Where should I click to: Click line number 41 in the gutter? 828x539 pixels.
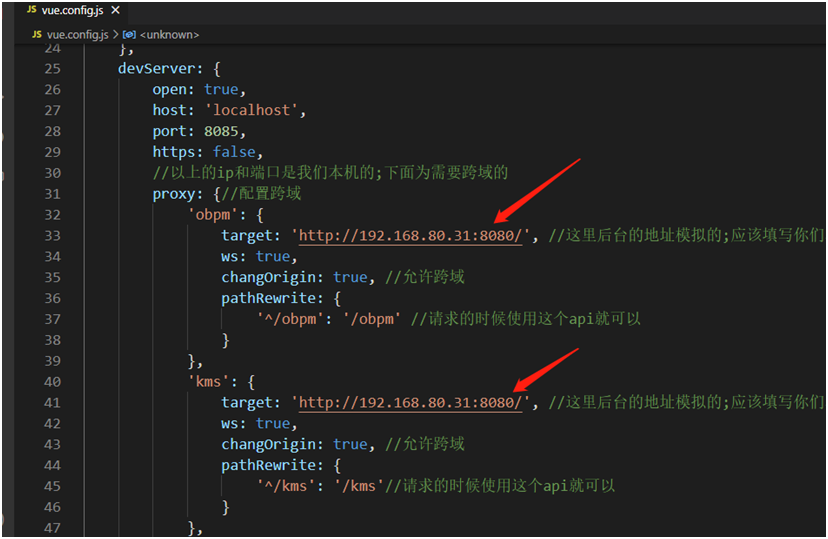52,403
